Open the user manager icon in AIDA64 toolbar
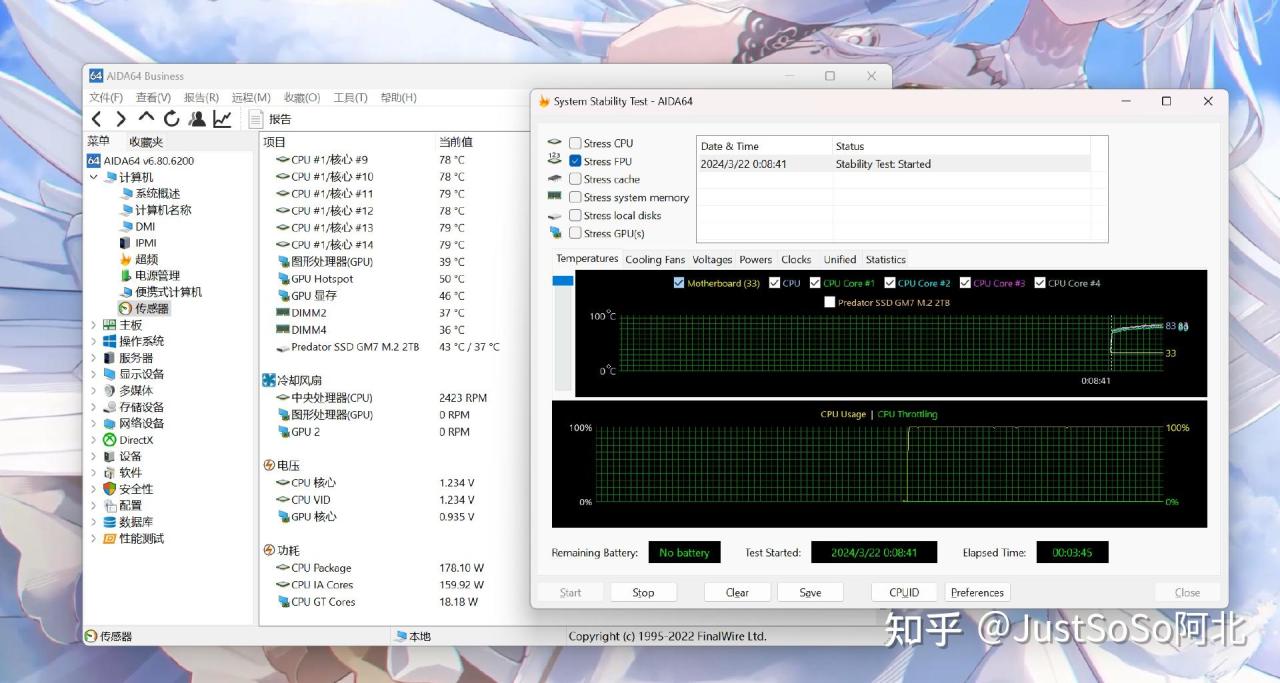The width and height of the screenshot is (1280, 683). (197, 119)
